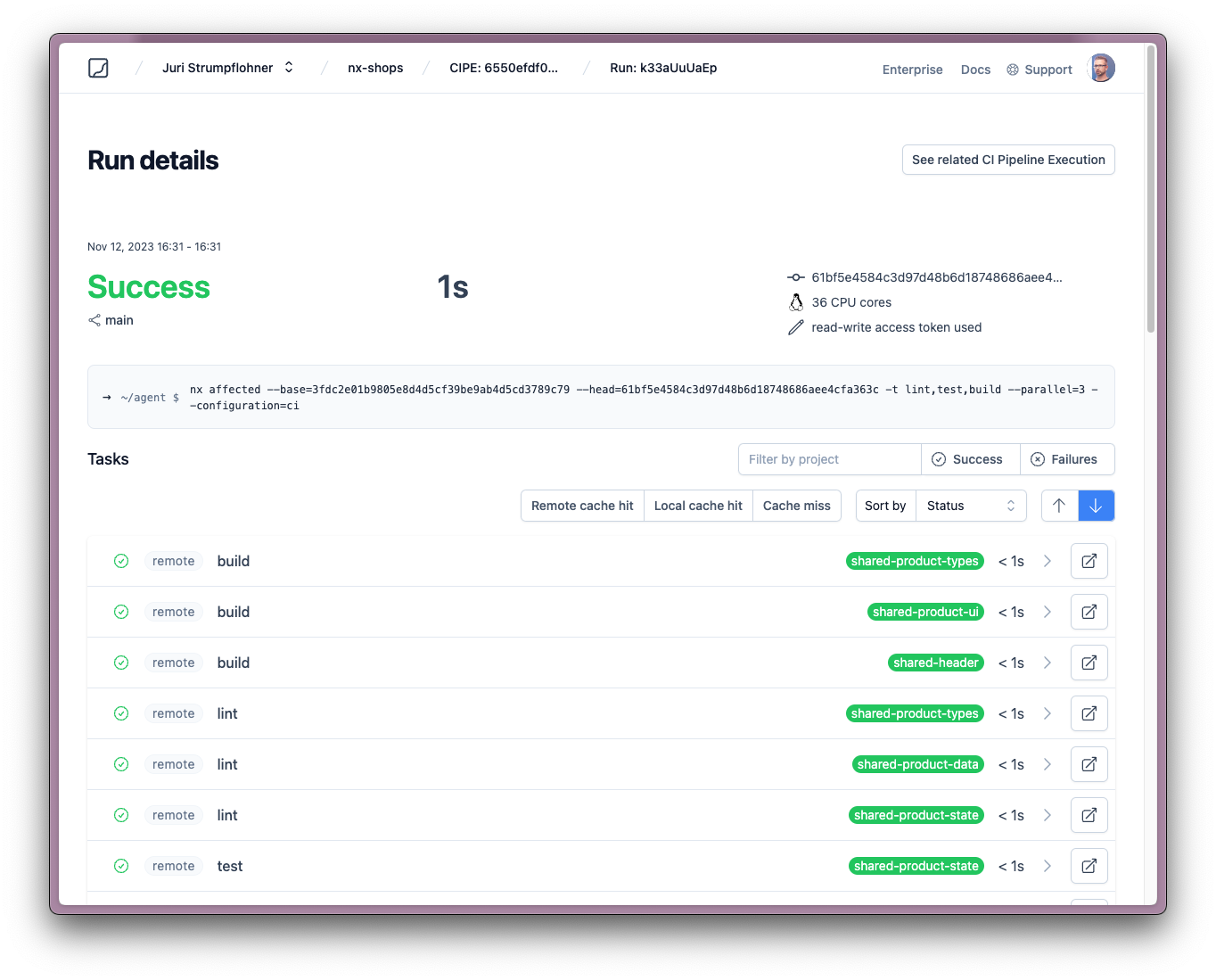This screenshot has width=1216, height=980.
Task: Click See related CI Pipeline Execution
Action: 1008,160
